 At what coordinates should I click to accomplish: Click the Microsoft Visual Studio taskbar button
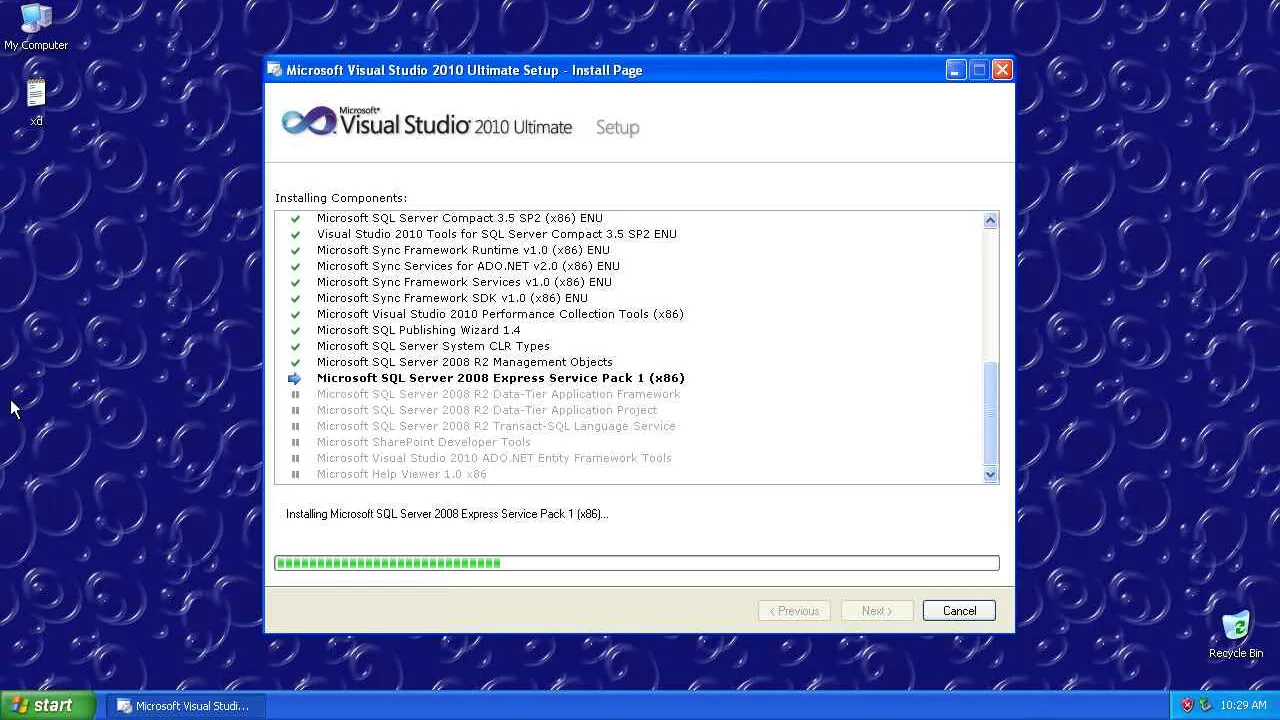(x=185, y=705)
